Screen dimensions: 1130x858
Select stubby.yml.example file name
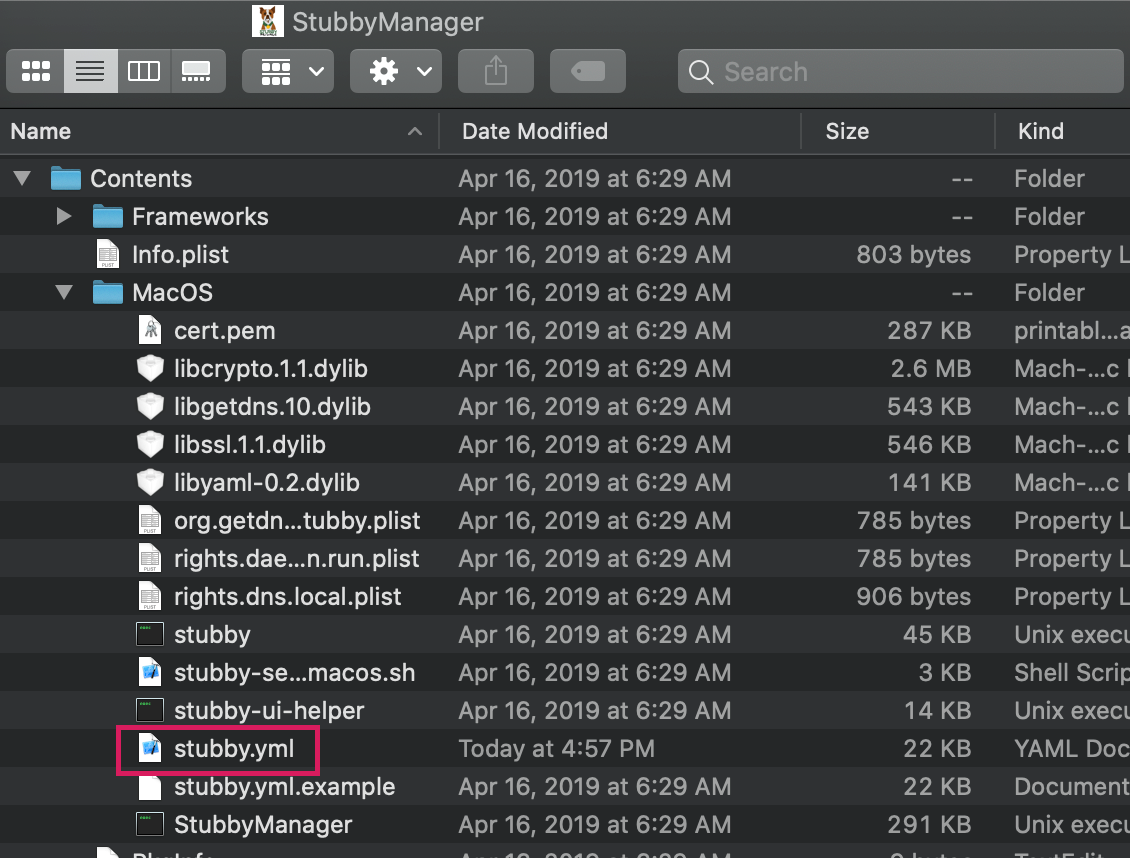click(x=285, y=787)
